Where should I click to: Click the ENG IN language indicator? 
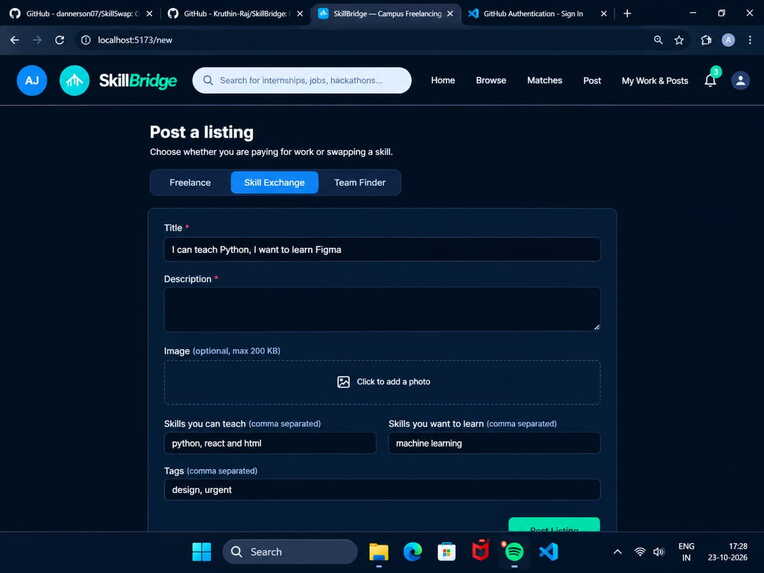[x=686, y=552]
